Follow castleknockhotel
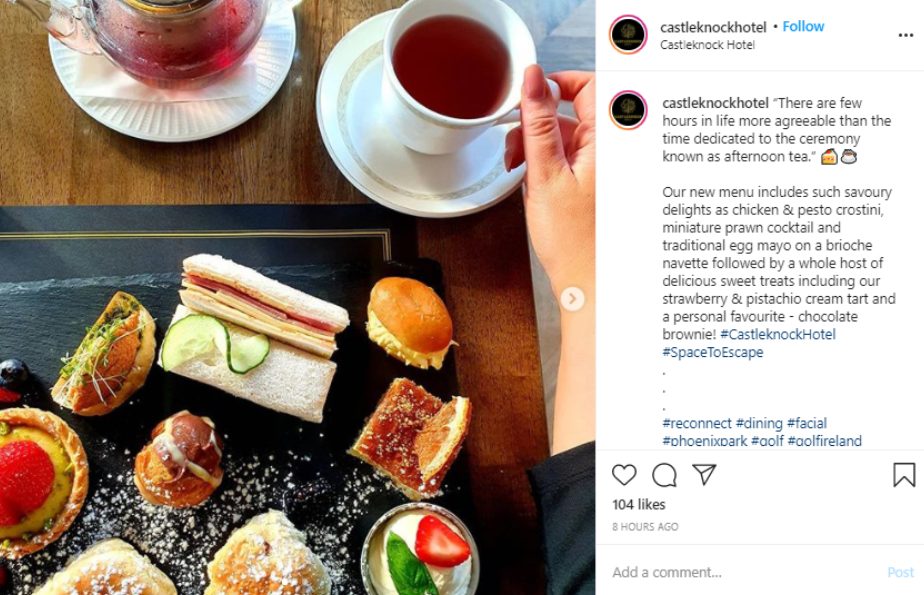The width and height of the screenshot is (924, 595). click(x=803, y=27)
